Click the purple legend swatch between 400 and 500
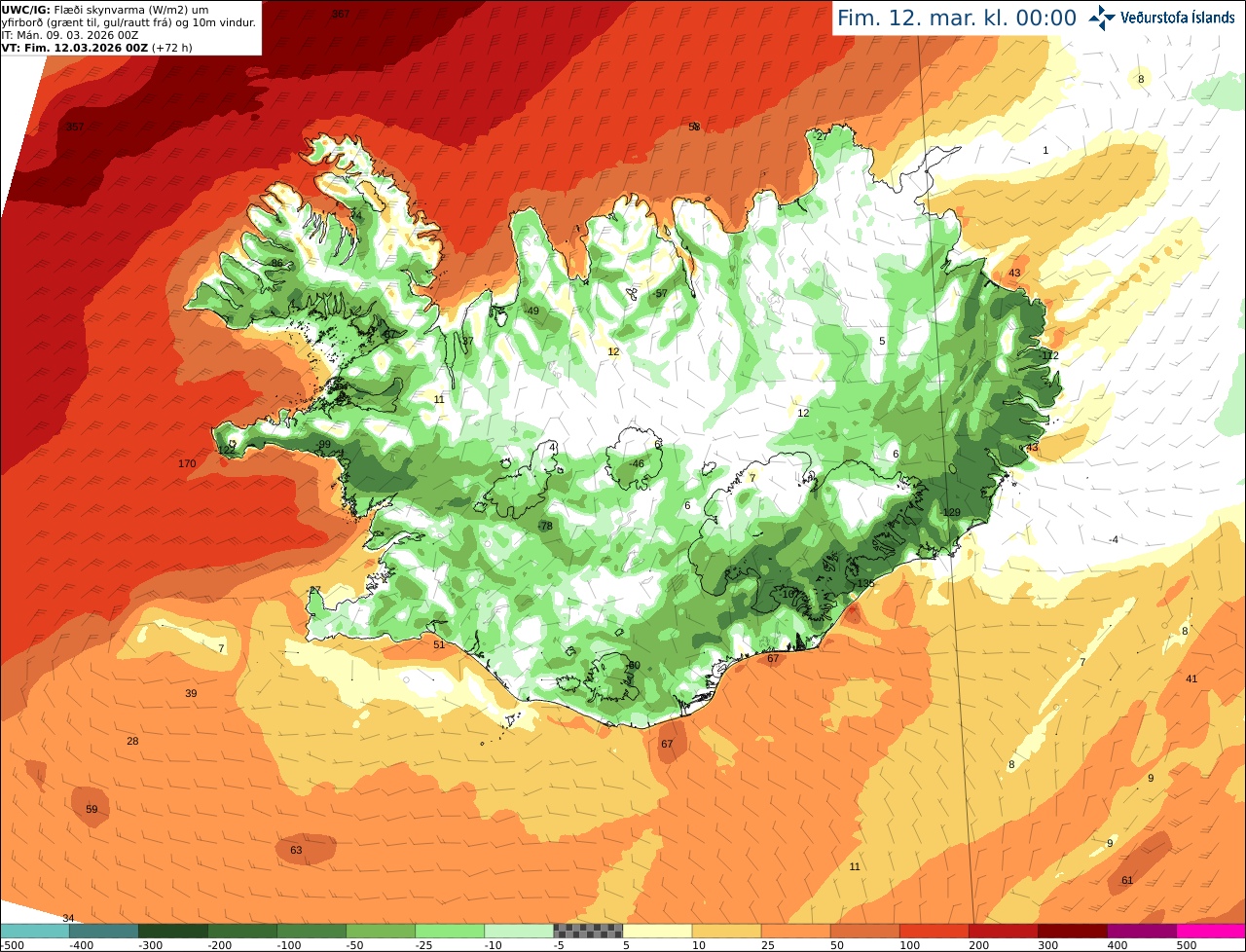The width and height of the screenshot is (1246, 952). tap(1141, 932)
